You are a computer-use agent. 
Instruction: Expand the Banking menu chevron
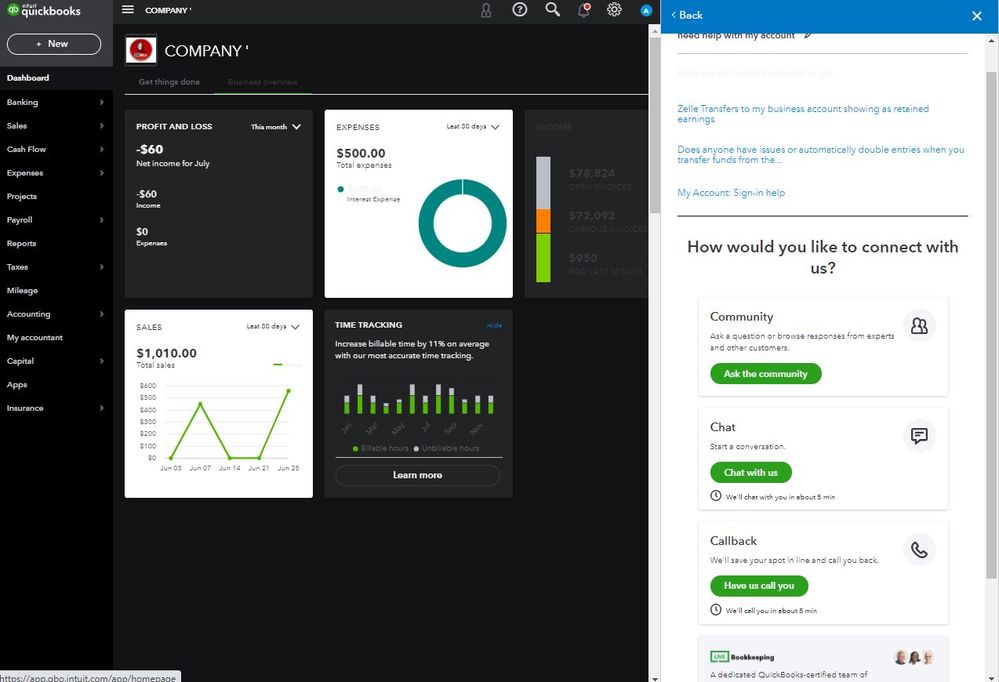click(x=101, y=102)
